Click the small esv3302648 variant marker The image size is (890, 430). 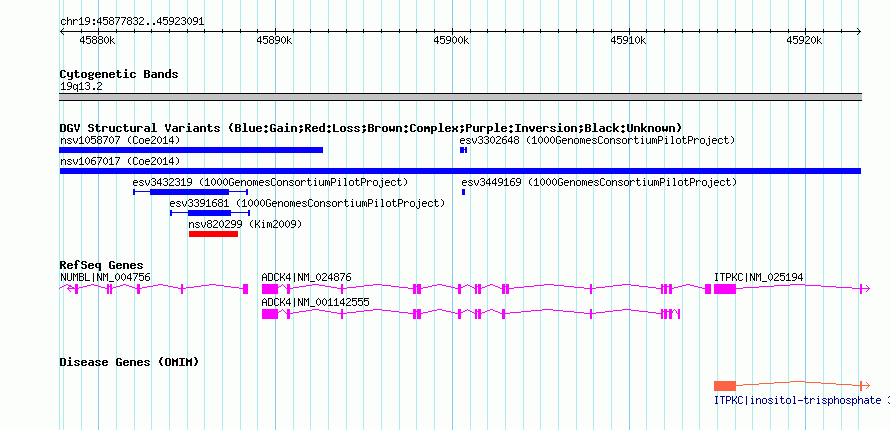click(463, 150)
